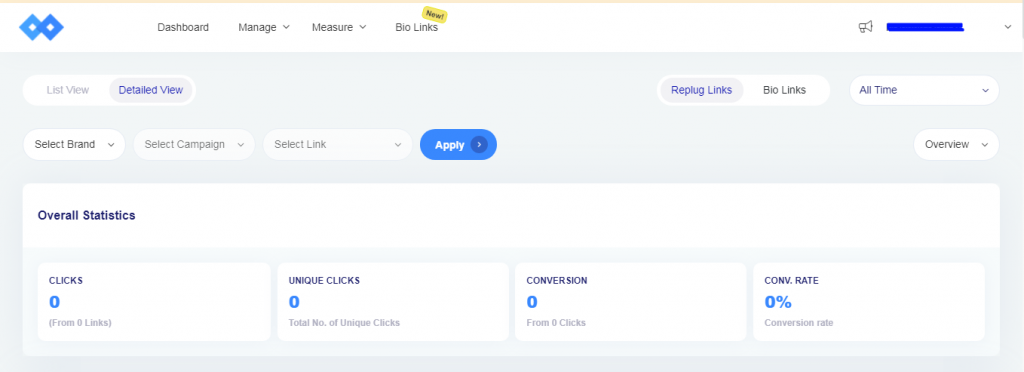Click the 0% conversion rate value
This screenshot has width=1024, height=372.
(x=778, y=302)
